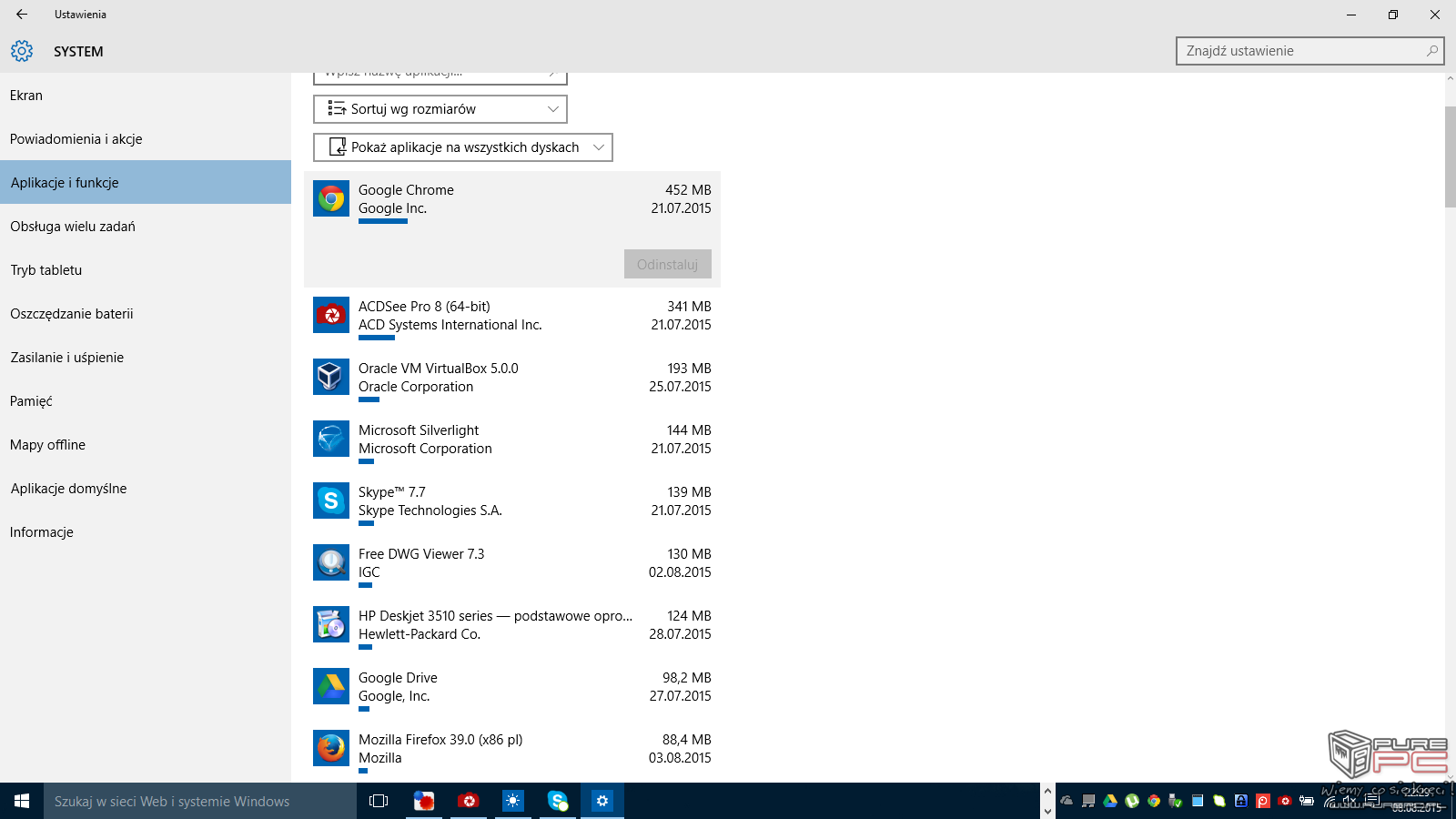Click the red P tray icon

point(1263,801)
